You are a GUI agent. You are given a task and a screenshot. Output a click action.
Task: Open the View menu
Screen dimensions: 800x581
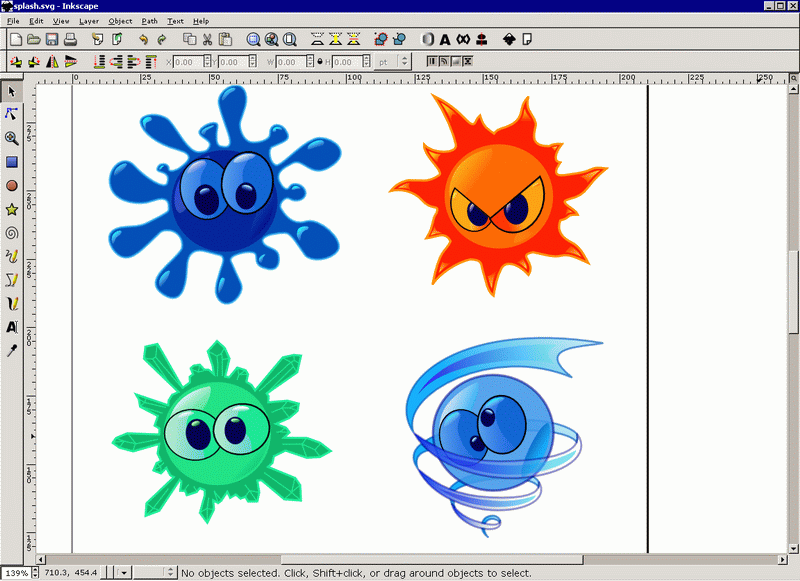click(x=61, y=21)
